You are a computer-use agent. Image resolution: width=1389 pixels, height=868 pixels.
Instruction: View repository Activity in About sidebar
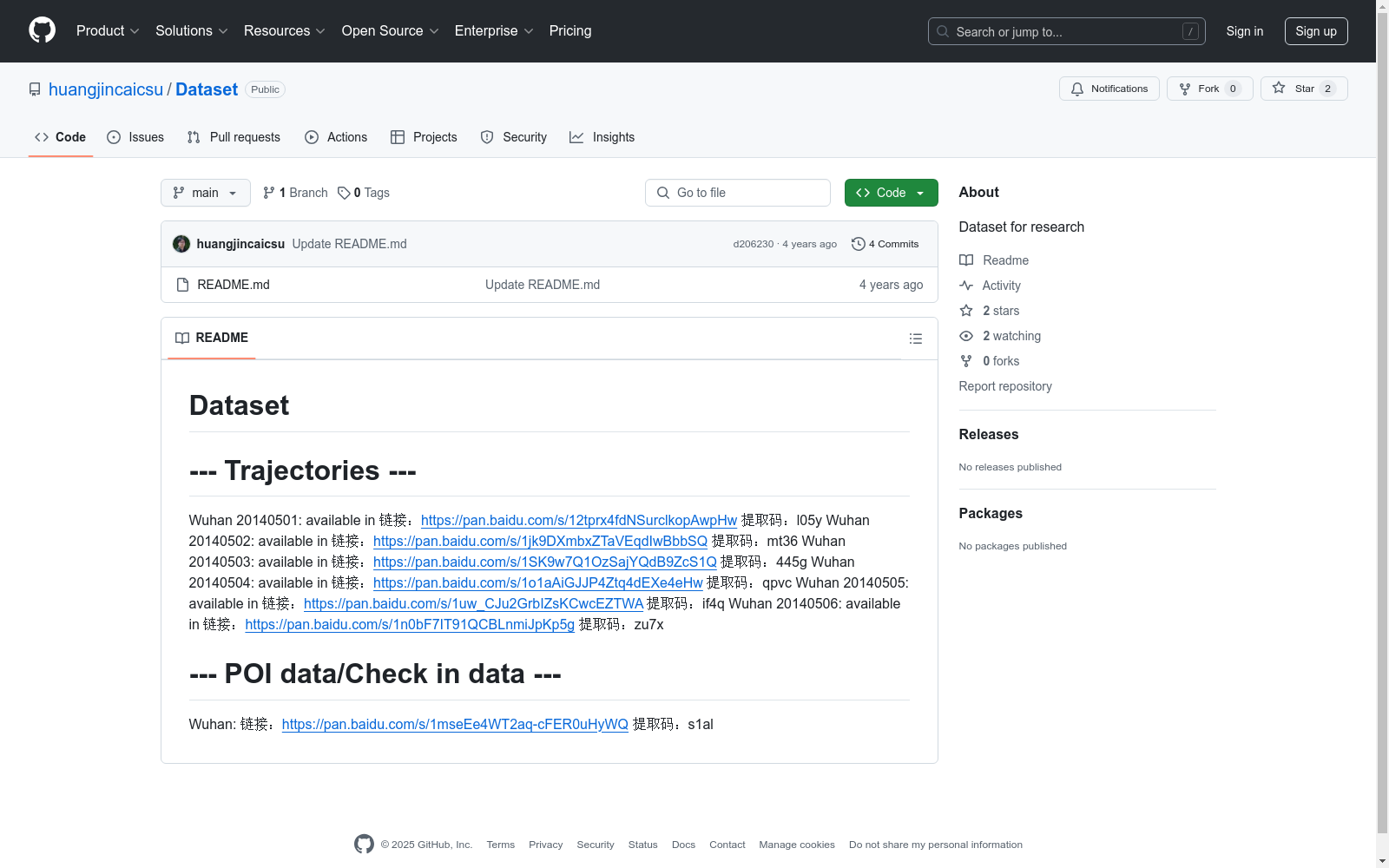990,286
